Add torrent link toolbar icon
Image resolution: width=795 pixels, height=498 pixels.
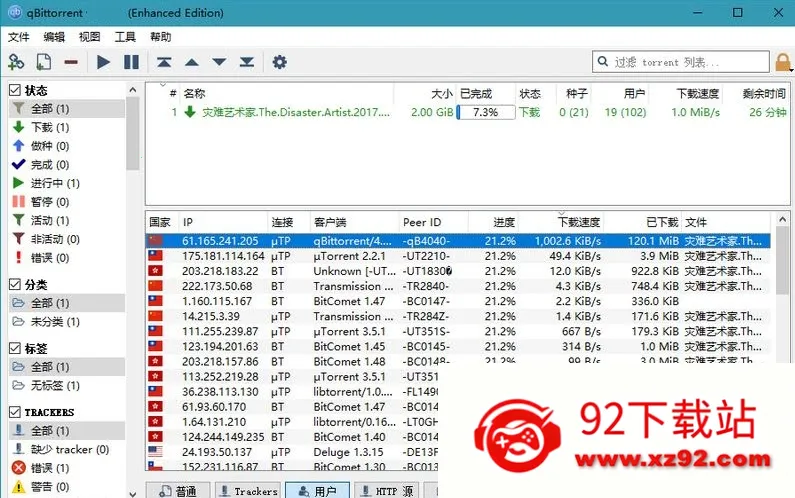coord(16,62)
